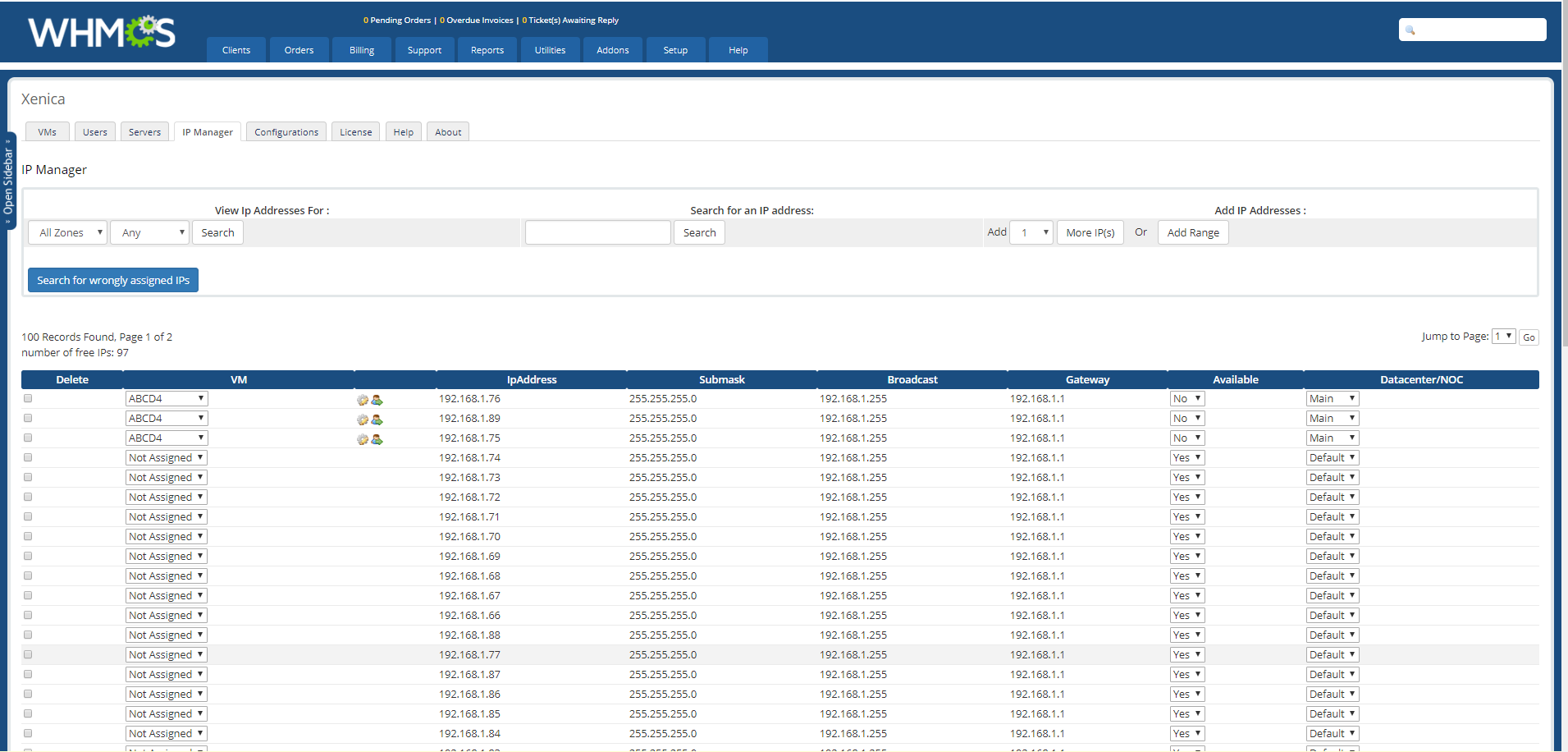Open the Setup menu
Viewport: 1568px width, 752px height.
[x=675, y=50]
